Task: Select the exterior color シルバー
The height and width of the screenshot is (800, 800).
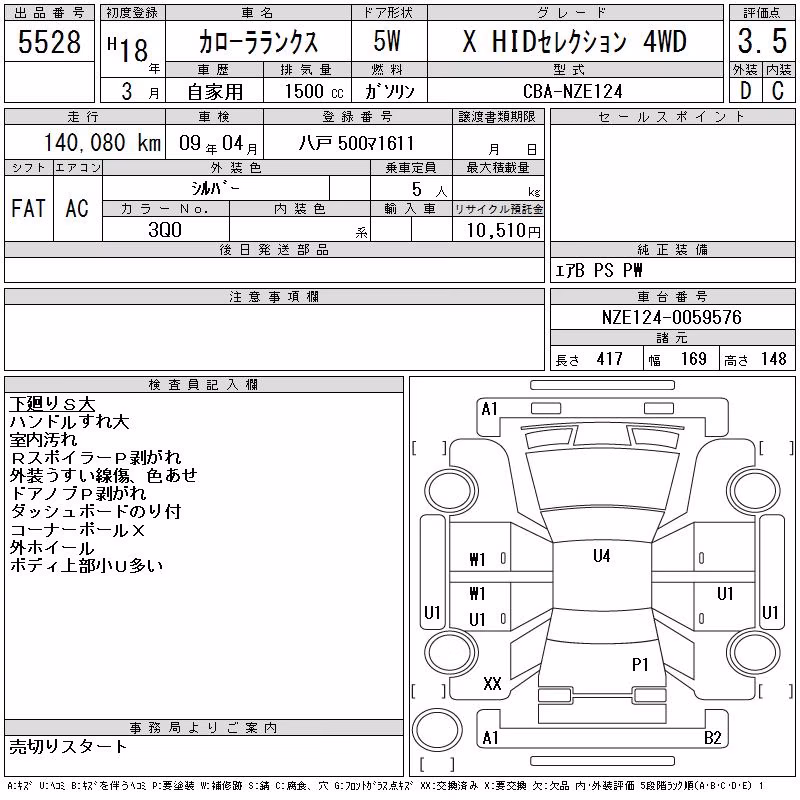Action: (x=215, y=188)
